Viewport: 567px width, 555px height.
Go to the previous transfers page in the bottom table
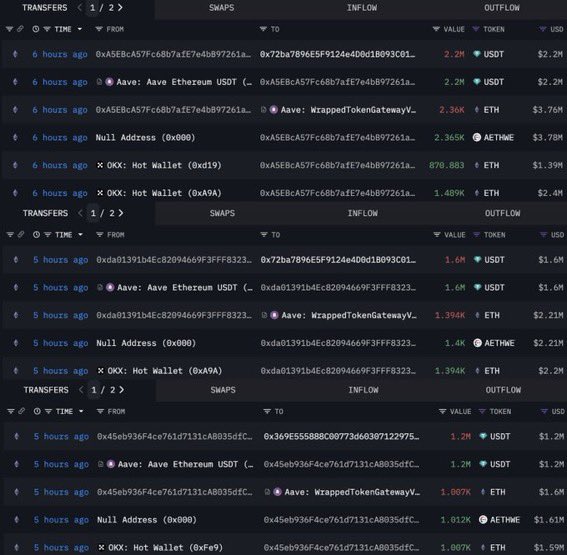(x=81, y=390)
